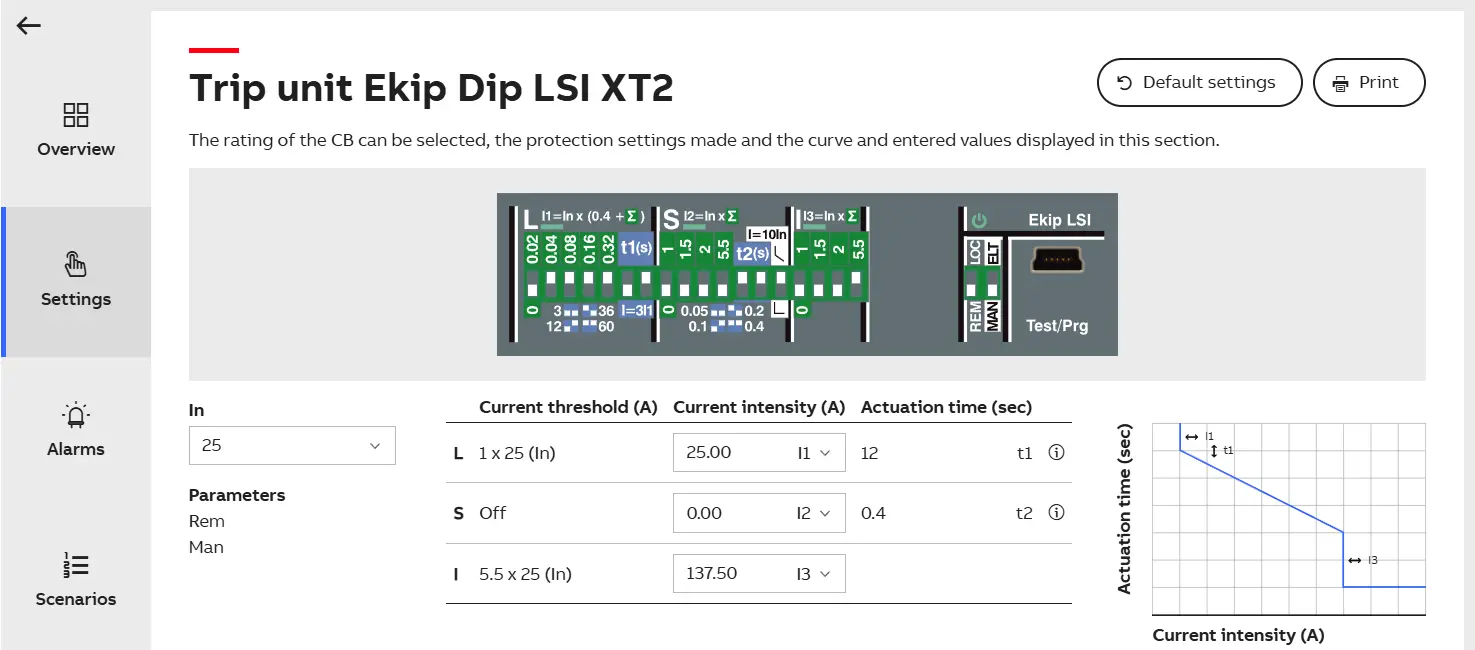The image size is (1475, 650).
Task: Toggle the LOC/REM dip switch
Action: 971,284
